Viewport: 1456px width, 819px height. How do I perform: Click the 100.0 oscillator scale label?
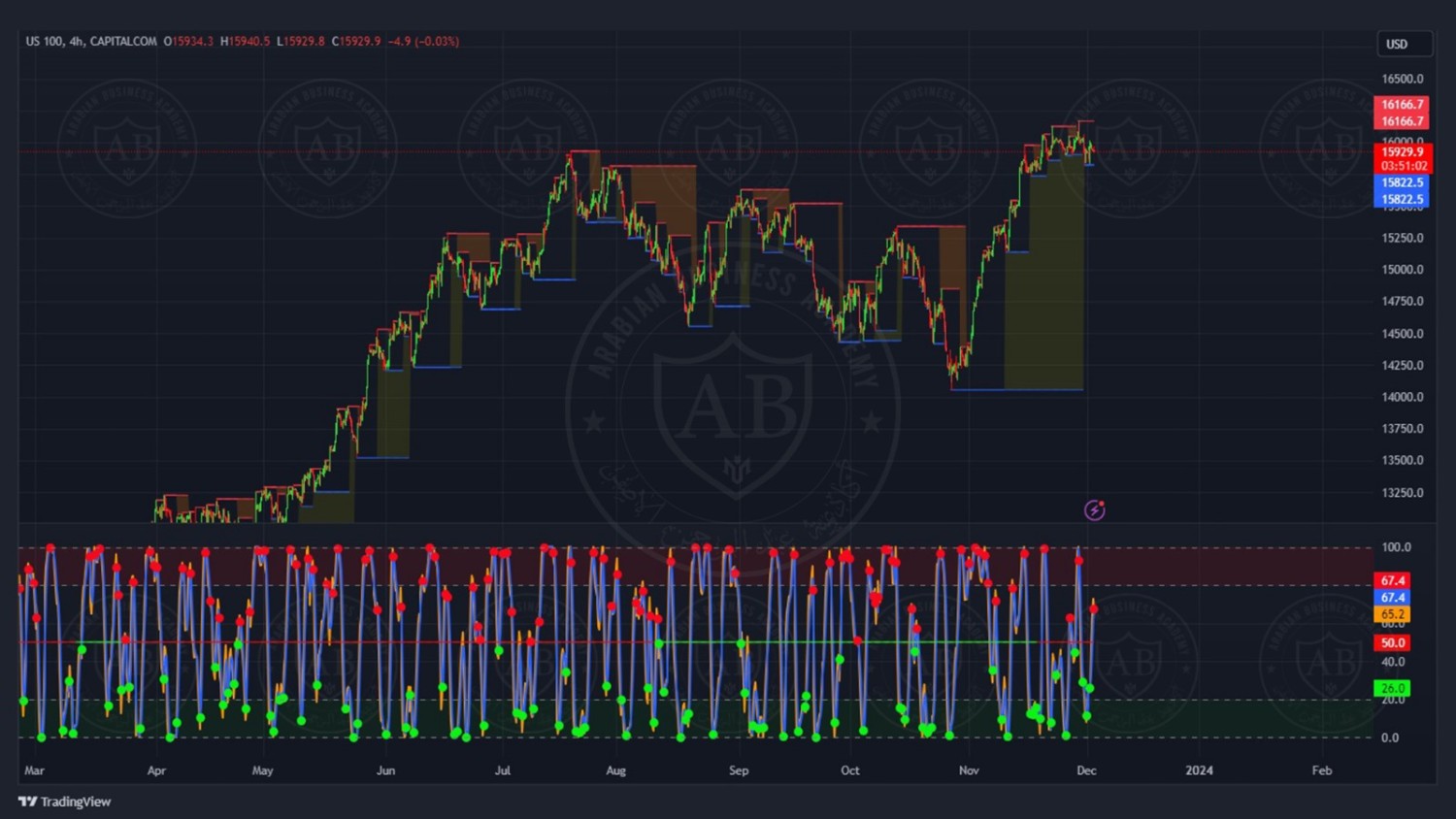[1396, 547]
